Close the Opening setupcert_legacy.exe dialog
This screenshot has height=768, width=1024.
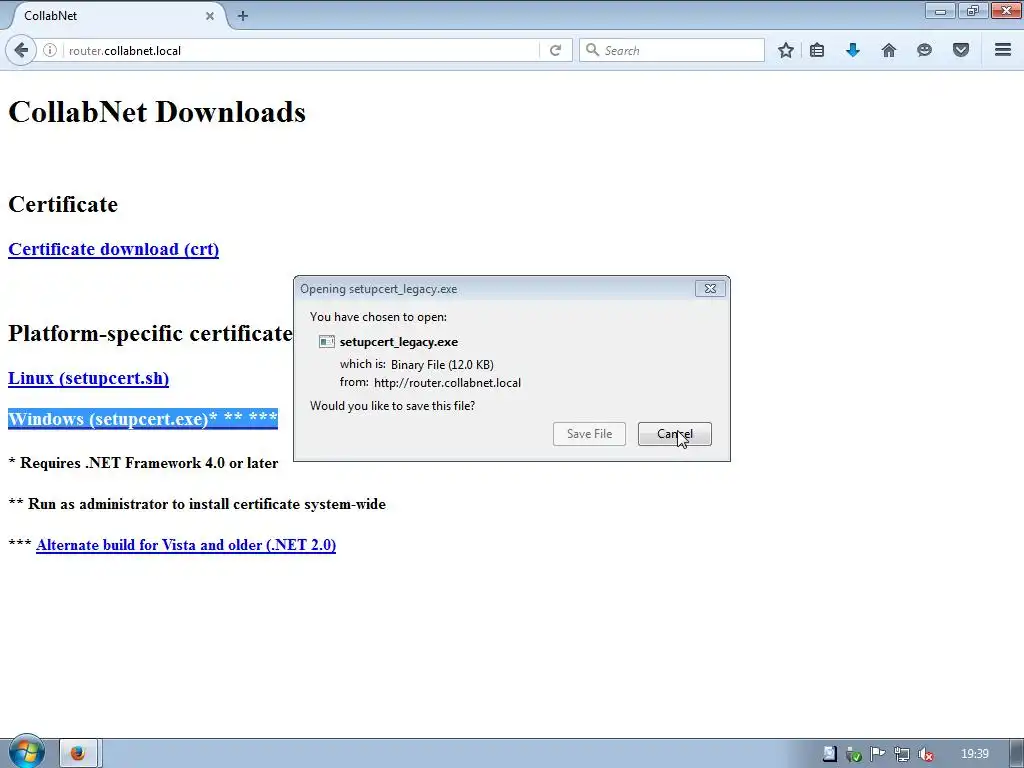[x=710, y=289]
